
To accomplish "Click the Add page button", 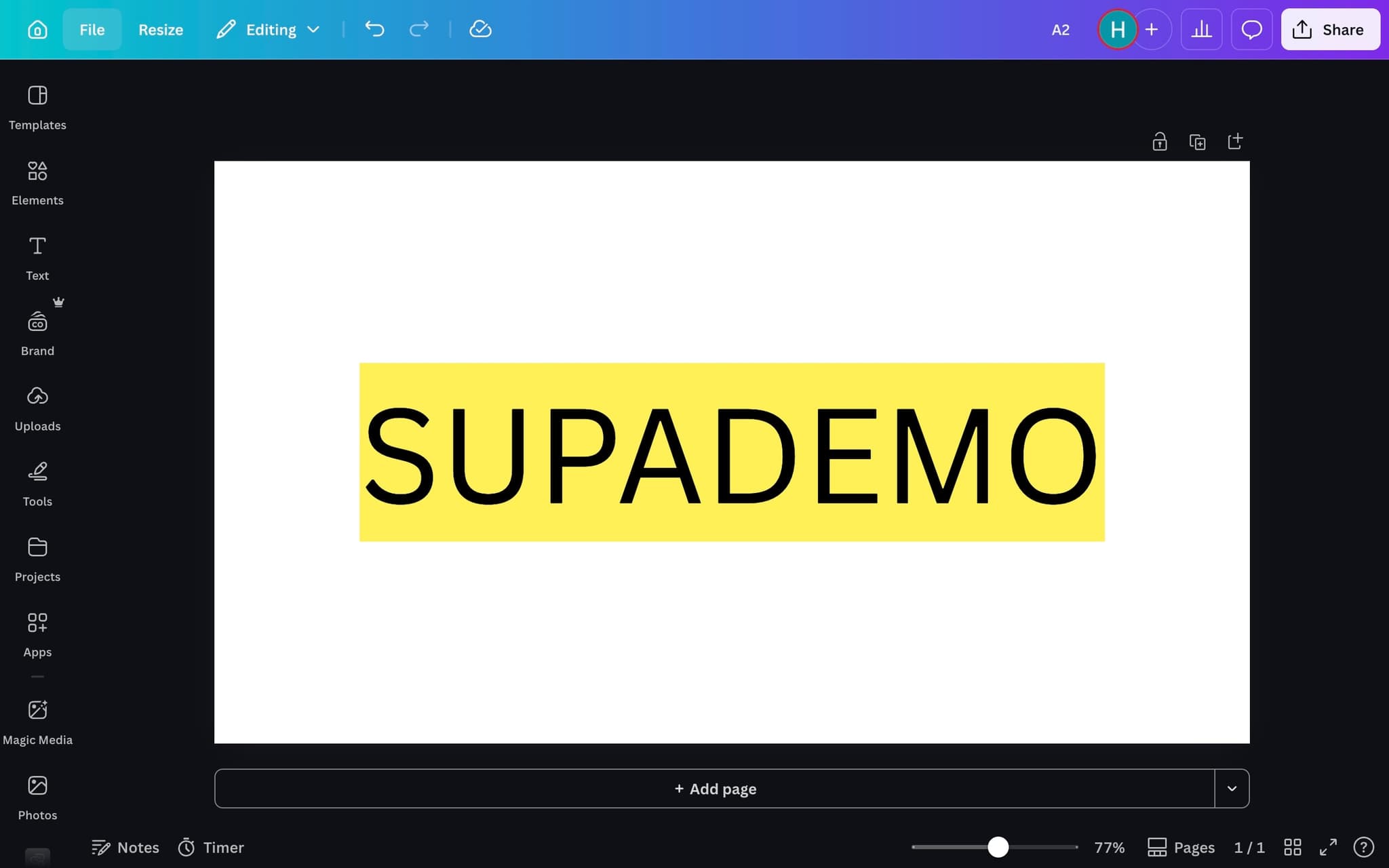I will click(715, 789).
